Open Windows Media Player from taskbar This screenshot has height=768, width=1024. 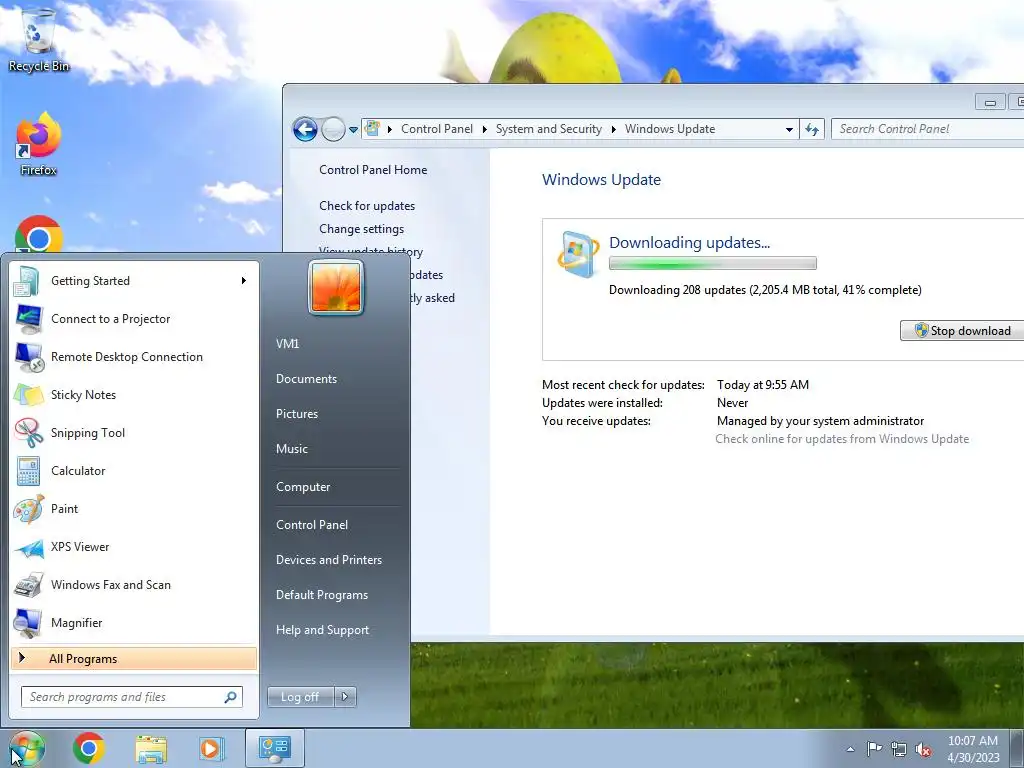(211, 748)
